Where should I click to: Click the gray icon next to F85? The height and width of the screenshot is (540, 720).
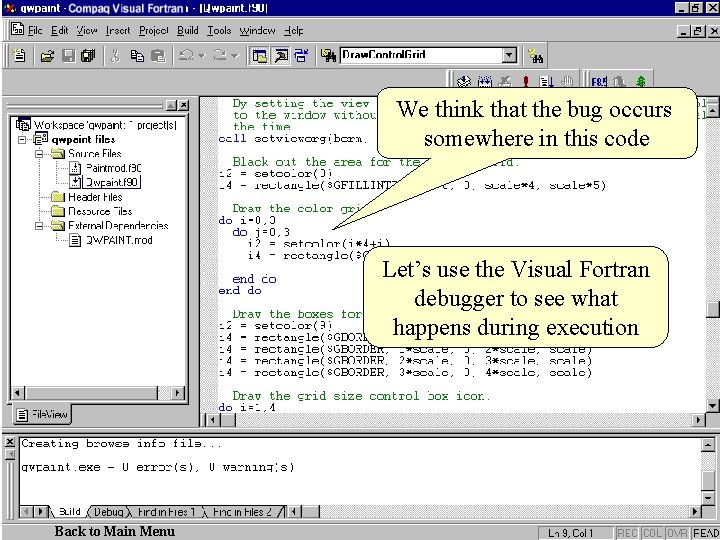(620, 82)
